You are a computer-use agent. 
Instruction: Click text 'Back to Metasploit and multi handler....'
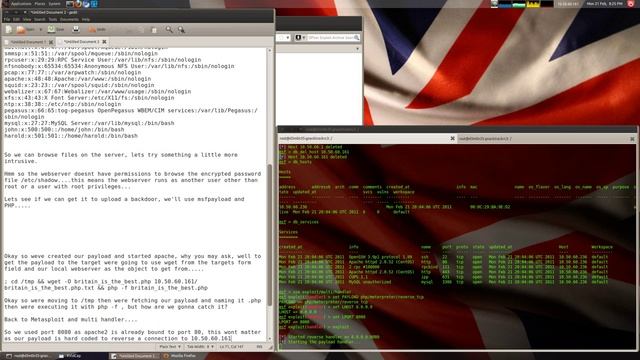pos(71,320)
